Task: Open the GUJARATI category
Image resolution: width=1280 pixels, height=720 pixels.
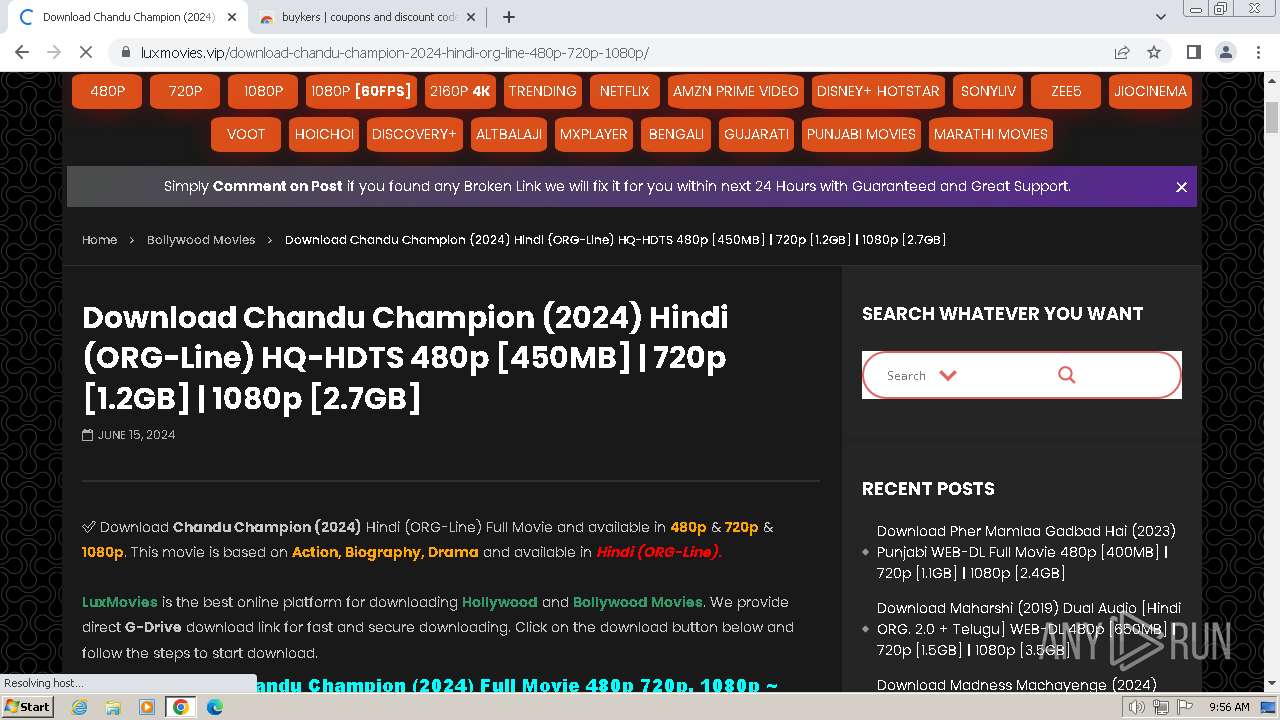Action: click(x=756, y=134)
